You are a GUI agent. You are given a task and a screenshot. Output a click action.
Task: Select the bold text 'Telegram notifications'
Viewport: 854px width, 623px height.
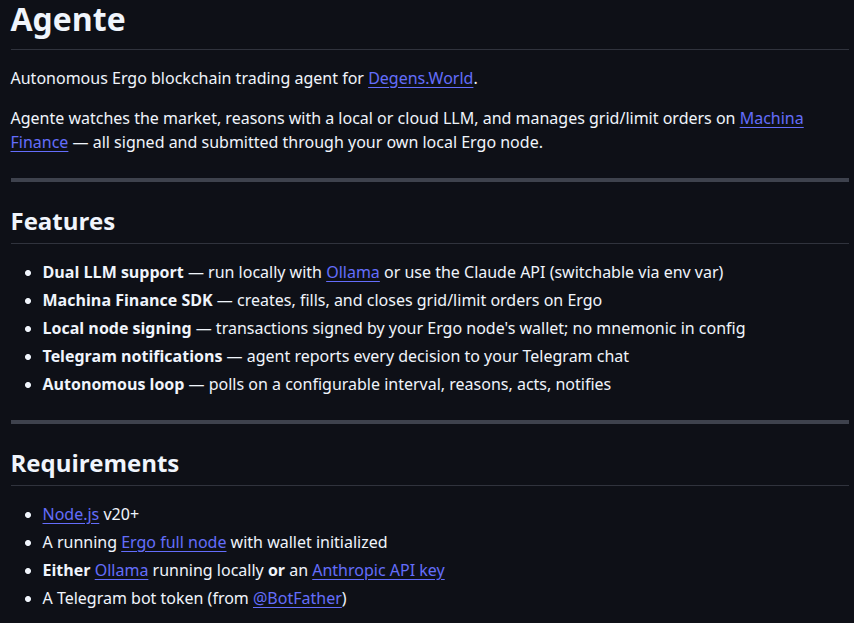click(x=132, y=357)
